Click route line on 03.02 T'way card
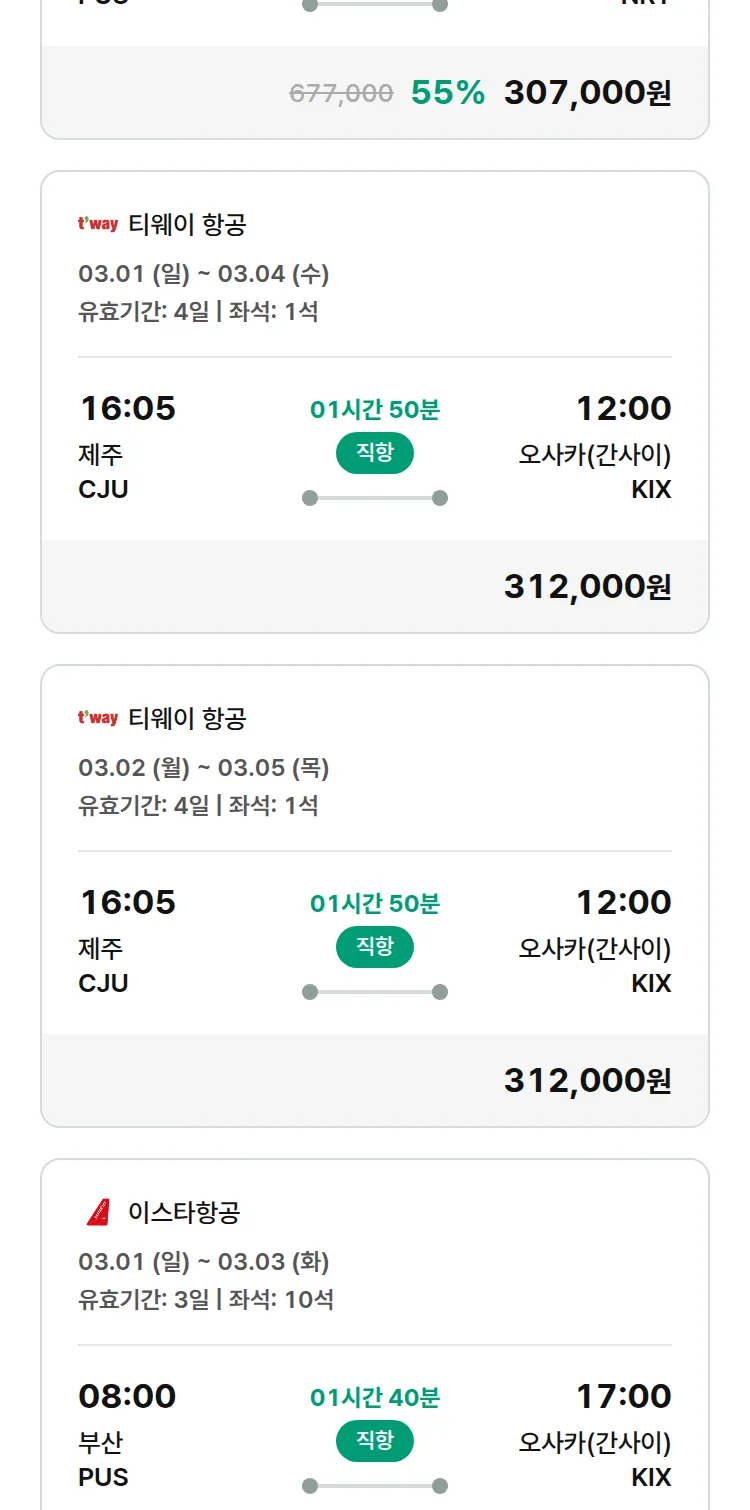This screenshot has width=750, height=1510. (x=375, y=992)
